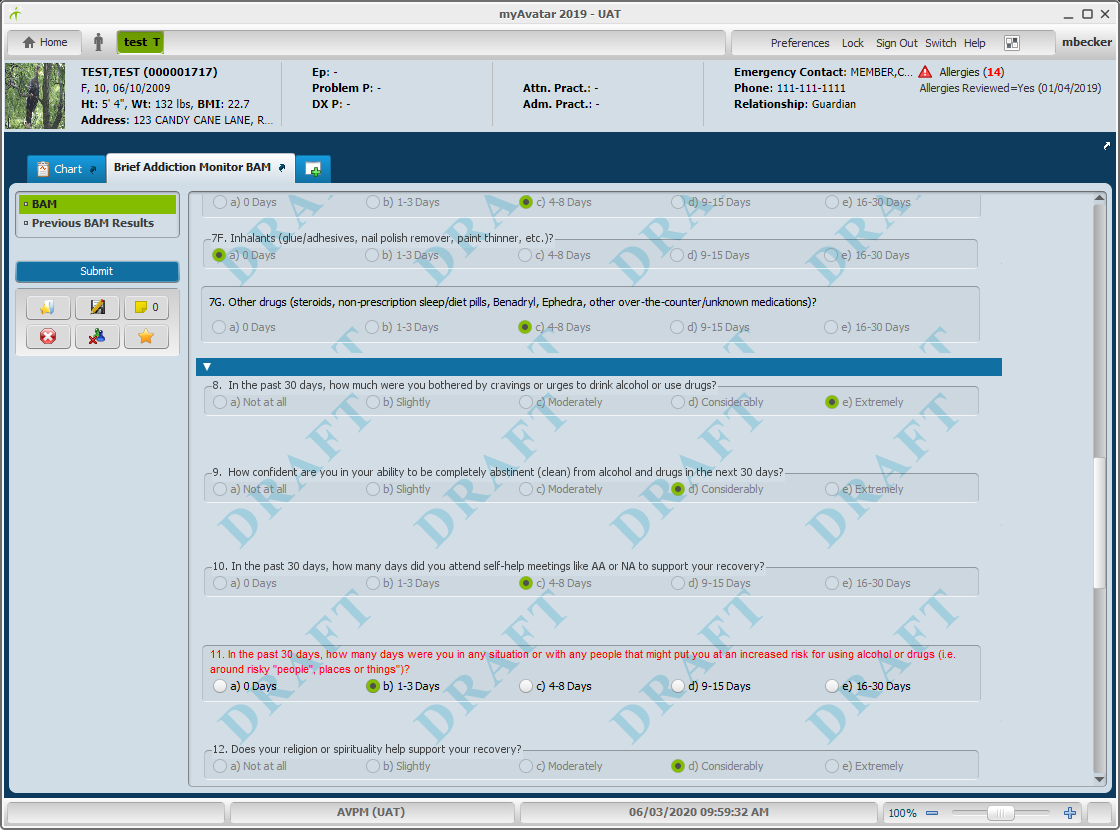Switch to the Chart tab
The image size is (1120, 830).
pyautogui.click(x=66, y=169)
